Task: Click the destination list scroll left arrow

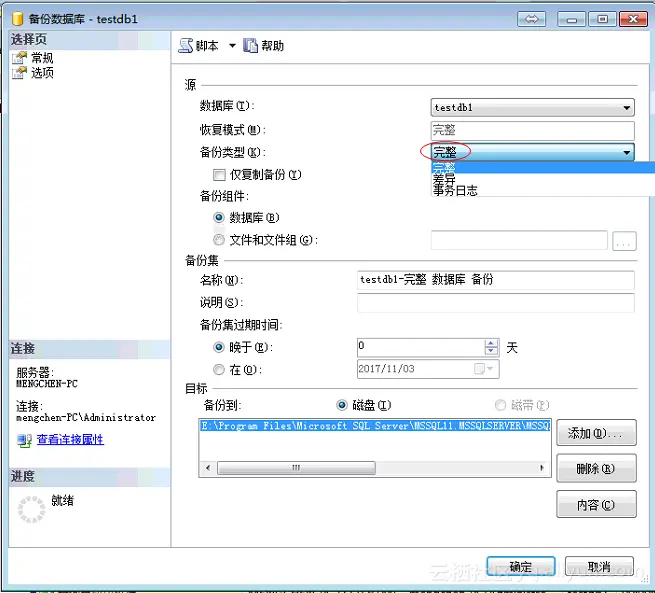Action: (208, 468)
